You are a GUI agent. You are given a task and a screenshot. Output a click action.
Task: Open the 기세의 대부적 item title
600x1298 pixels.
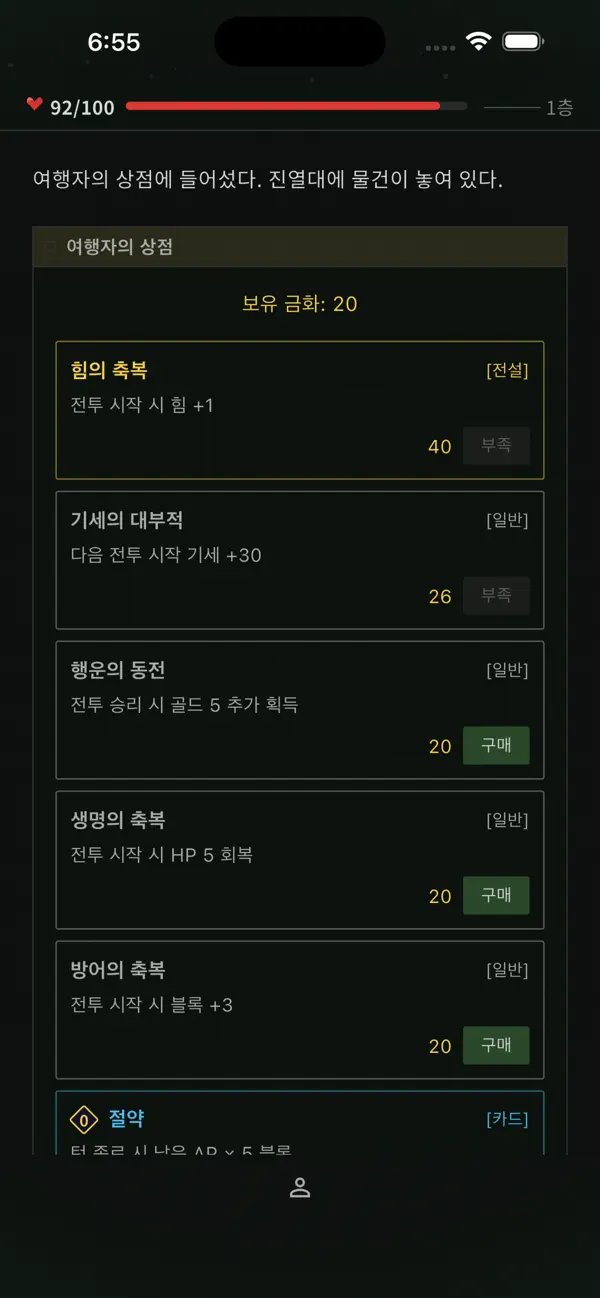[x=127, y=520]
